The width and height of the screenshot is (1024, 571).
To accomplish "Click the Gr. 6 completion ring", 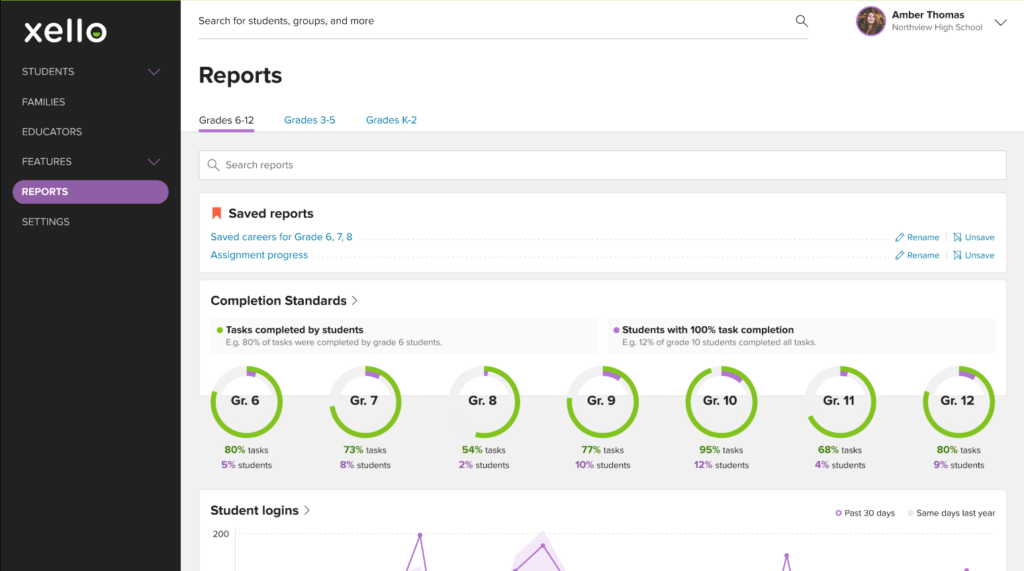I will (246, 402).
